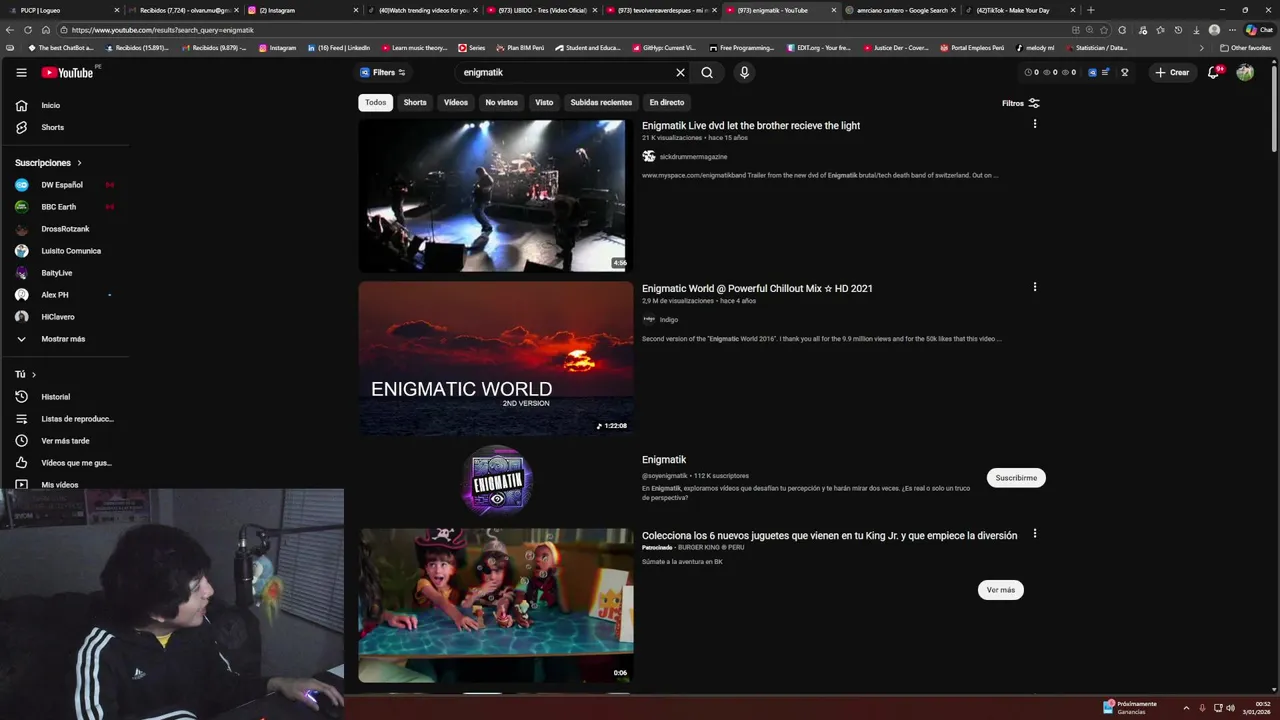This screenshot has height=720, width=1280.
Task: Open Enigmatik channel logo
Action: [x=497, y=481]
